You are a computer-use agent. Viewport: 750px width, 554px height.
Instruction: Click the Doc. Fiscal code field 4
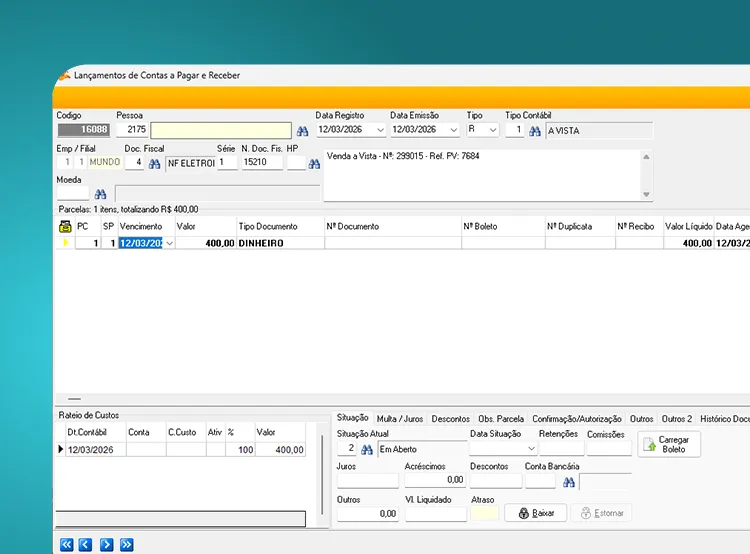coord(134,163)
